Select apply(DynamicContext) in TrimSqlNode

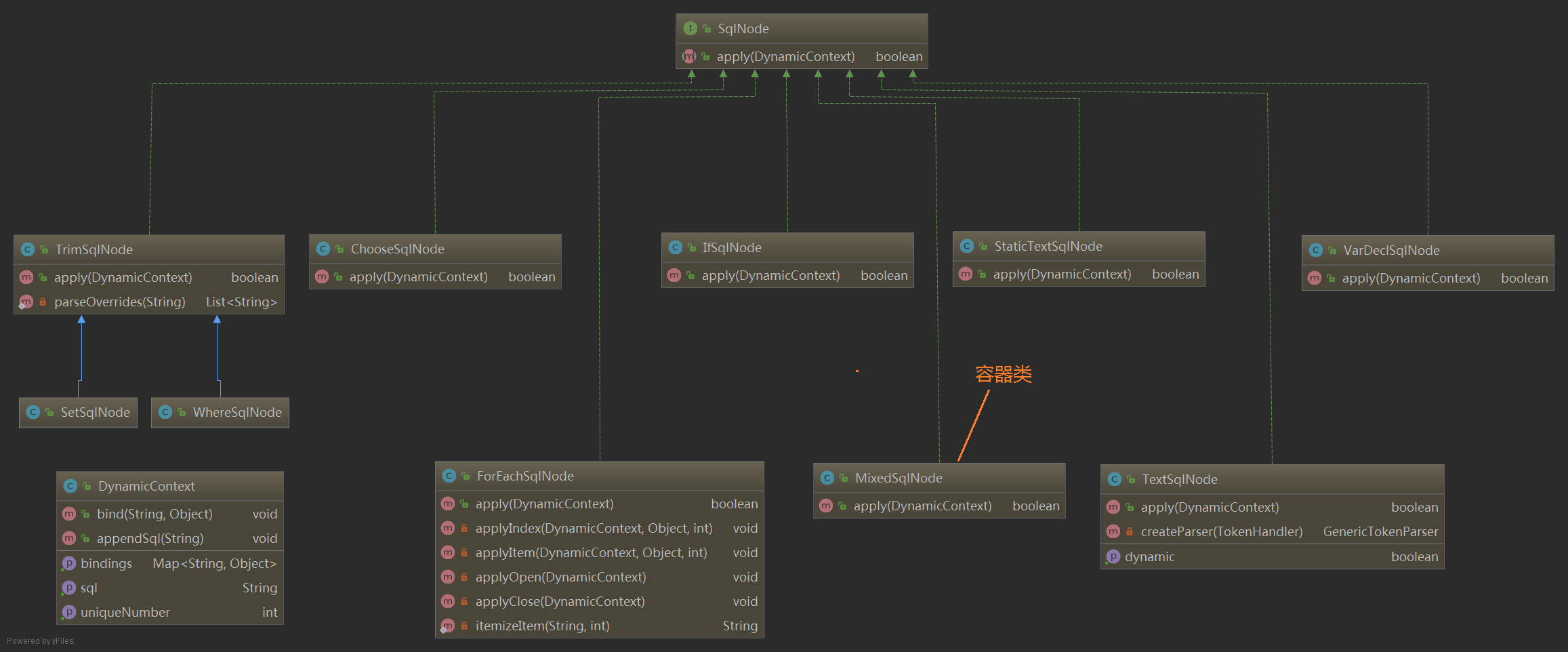[x=123, y=277]
